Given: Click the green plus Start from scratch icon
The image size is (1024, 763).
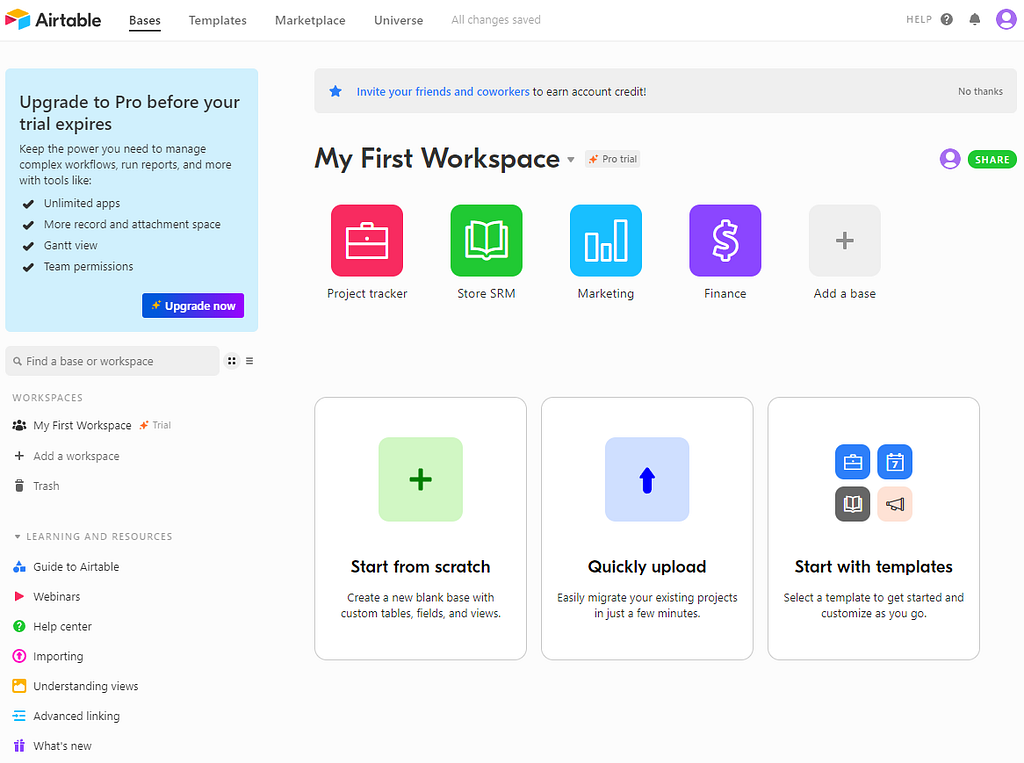Looking at the screenshot, I should click(x=421, y=479).
